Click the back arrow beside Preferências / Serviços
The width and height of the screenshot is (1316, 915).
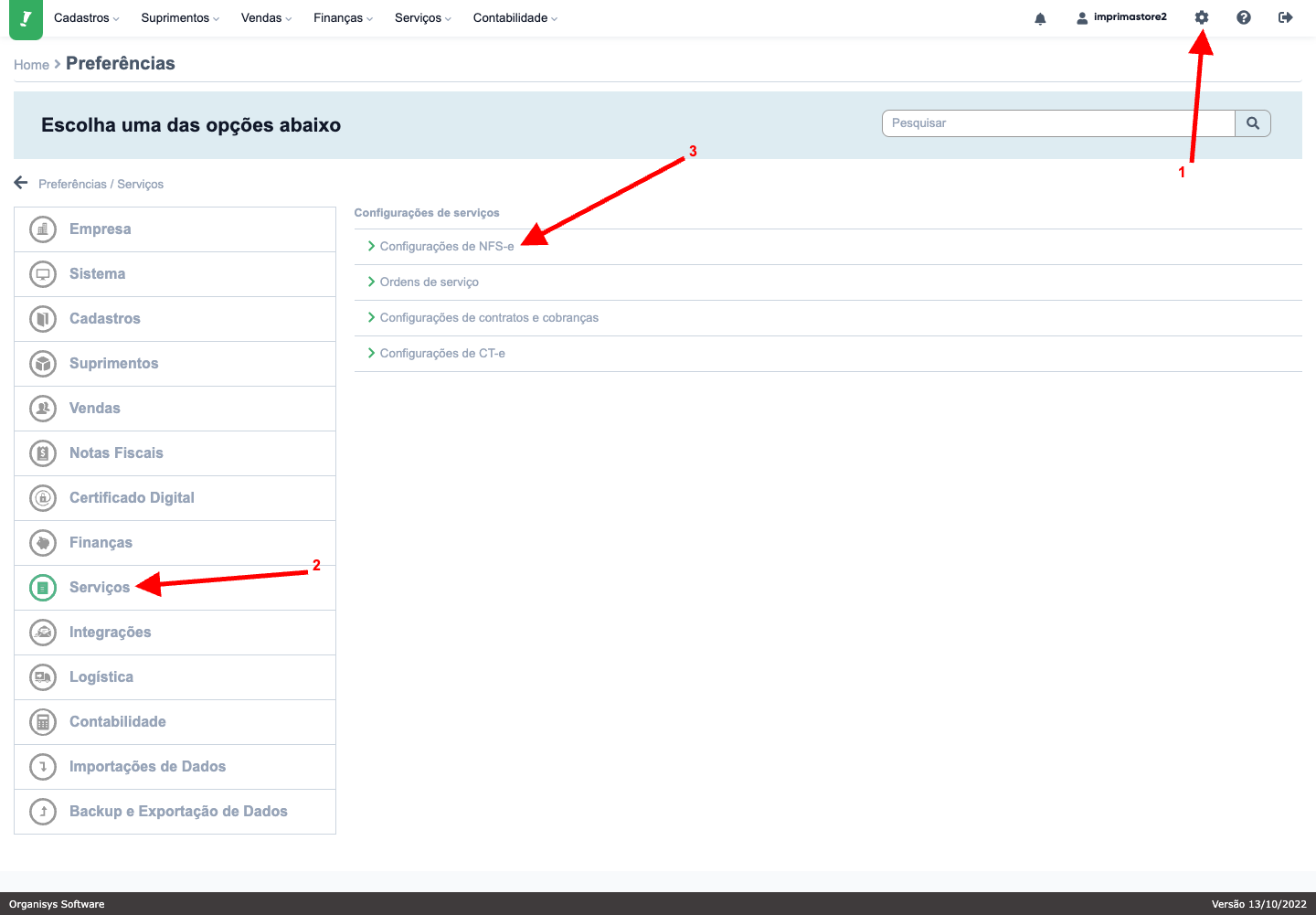21,183
